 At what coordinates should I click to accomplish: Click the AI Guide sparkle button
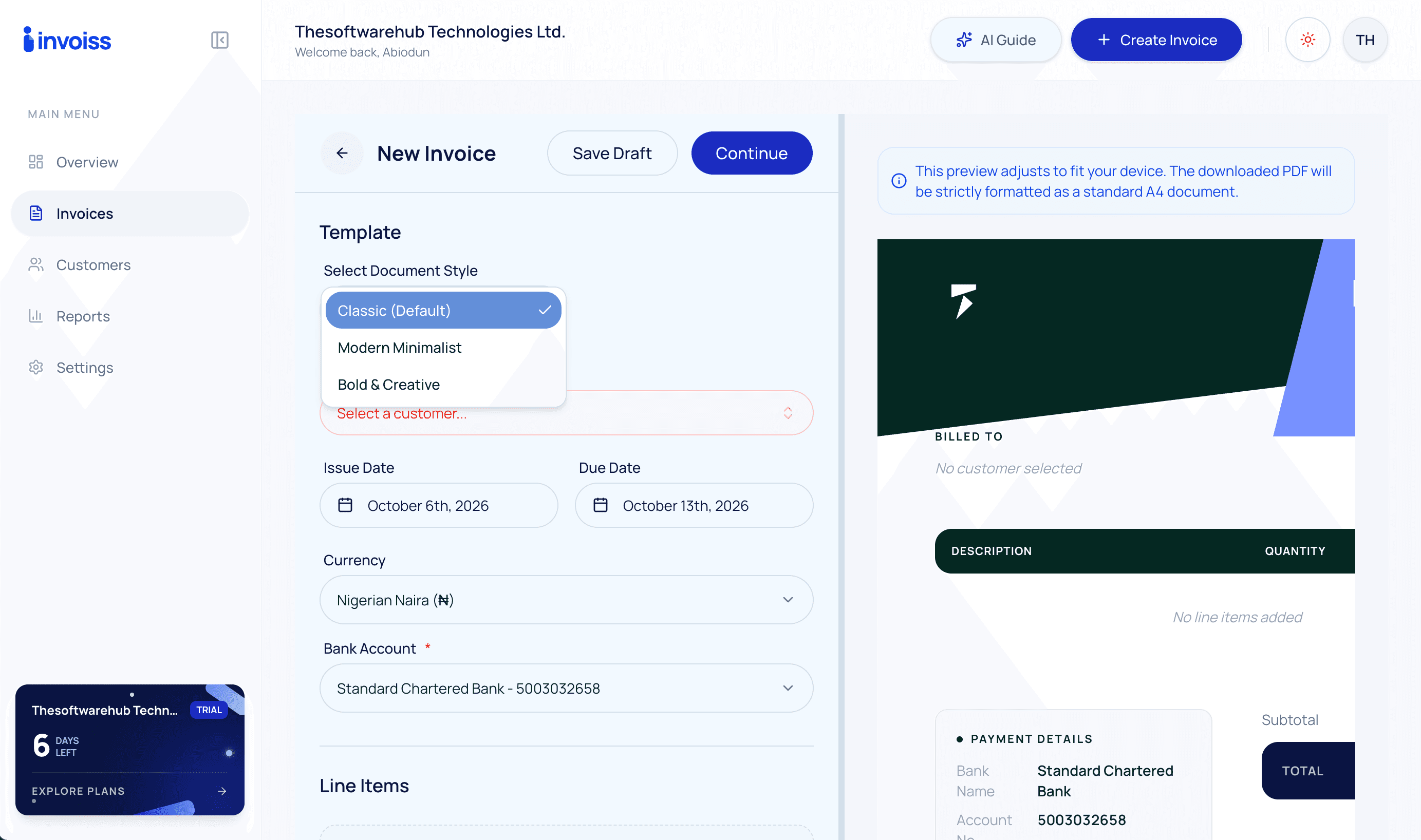click(x=995, y=40)
